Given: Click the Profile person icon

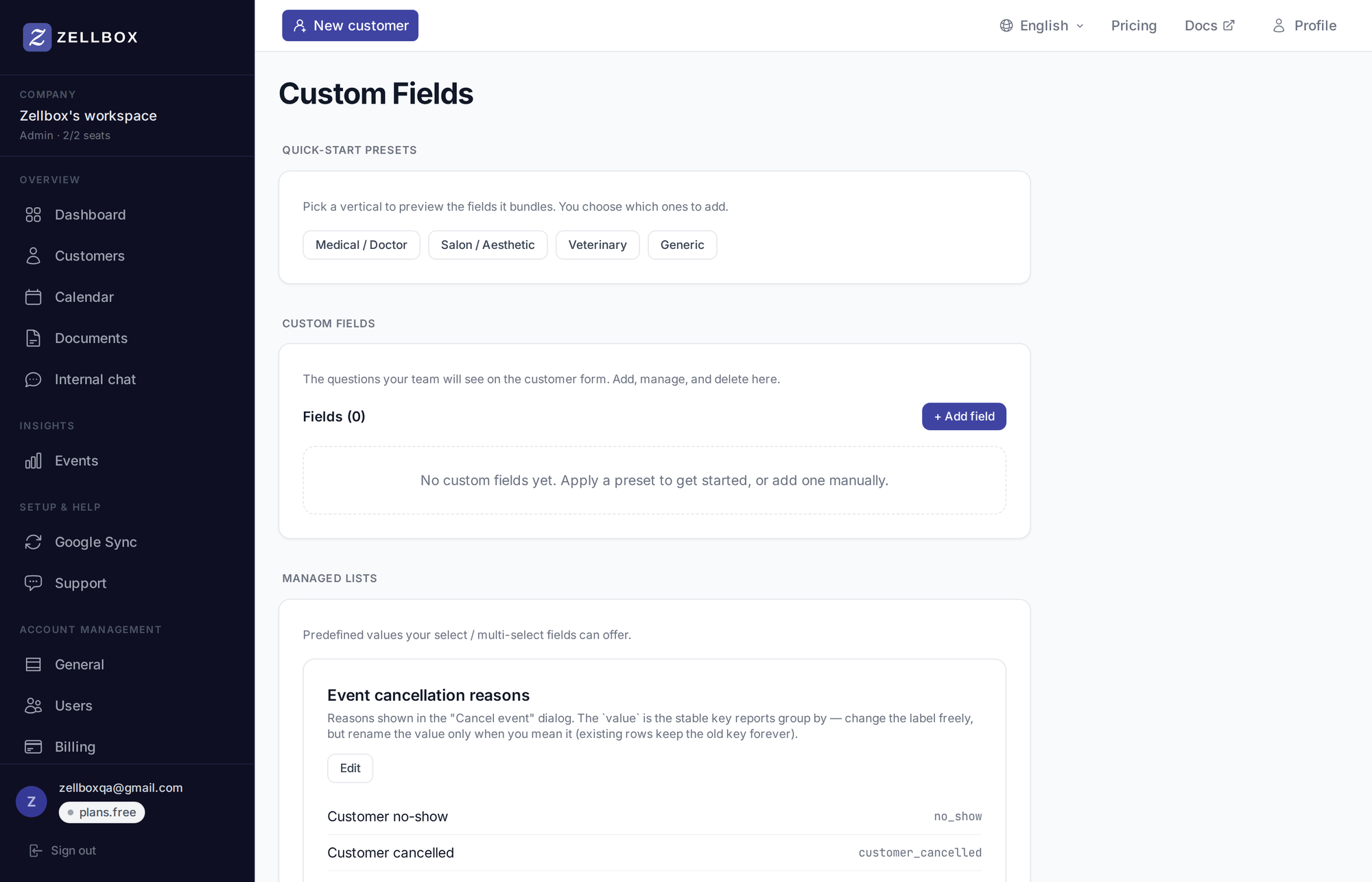Looking at the screenshot, I should [1279, 25].
